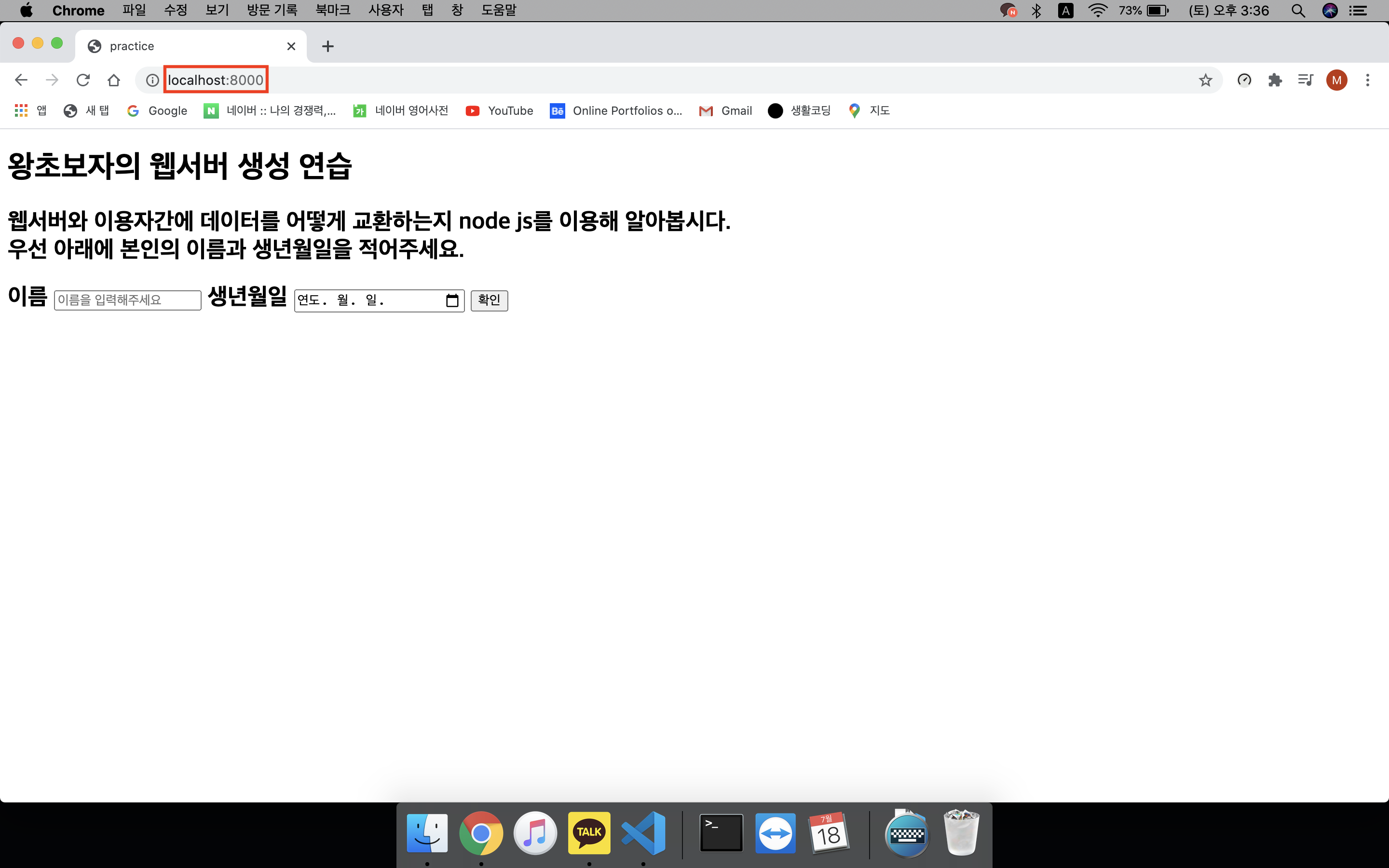Click the 이름 name input field
Screen dimensions: 1389x868
[127, 300]
